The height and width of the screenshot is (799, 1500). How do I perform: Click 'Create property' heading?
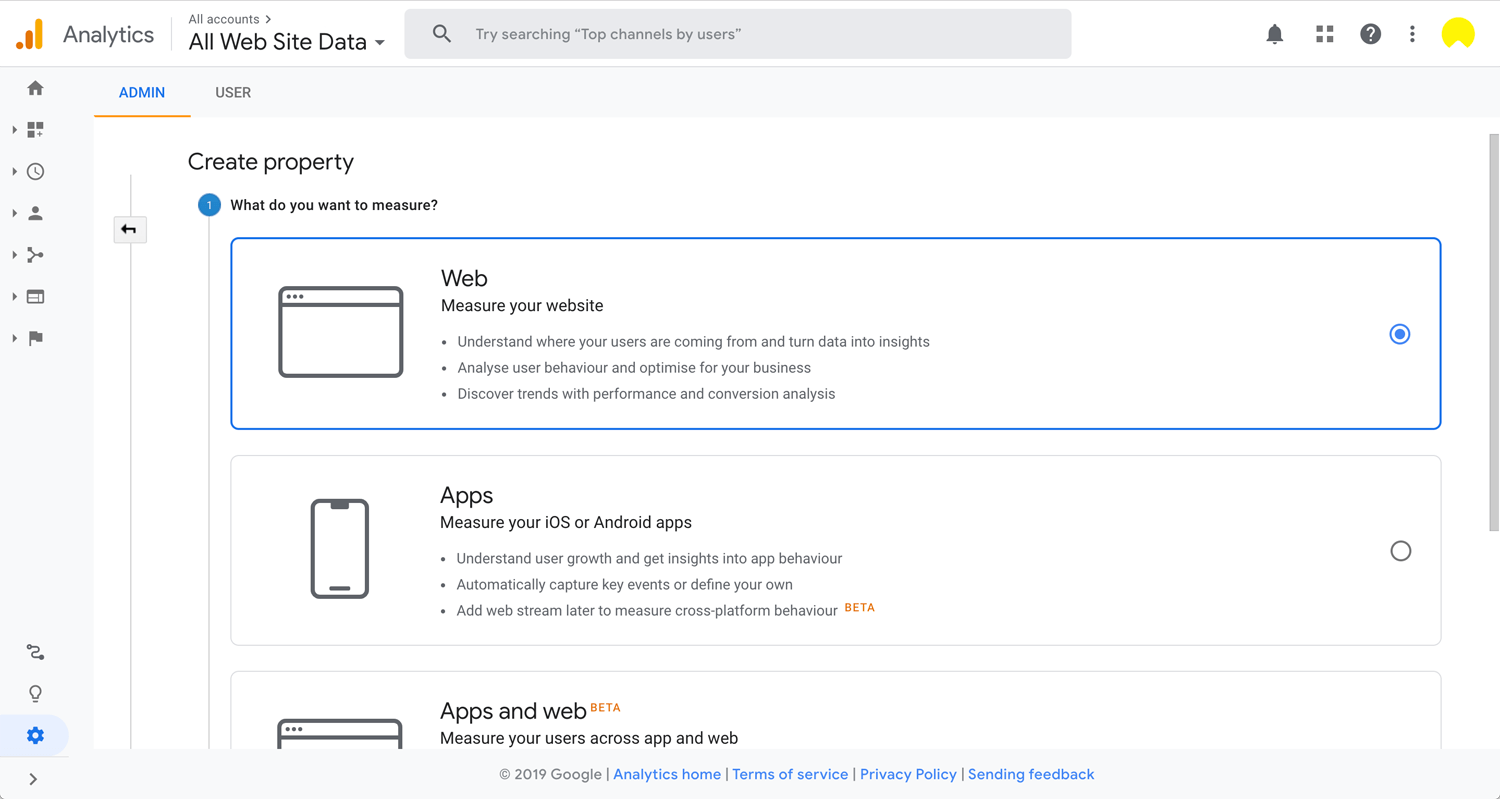pos(271,162)
